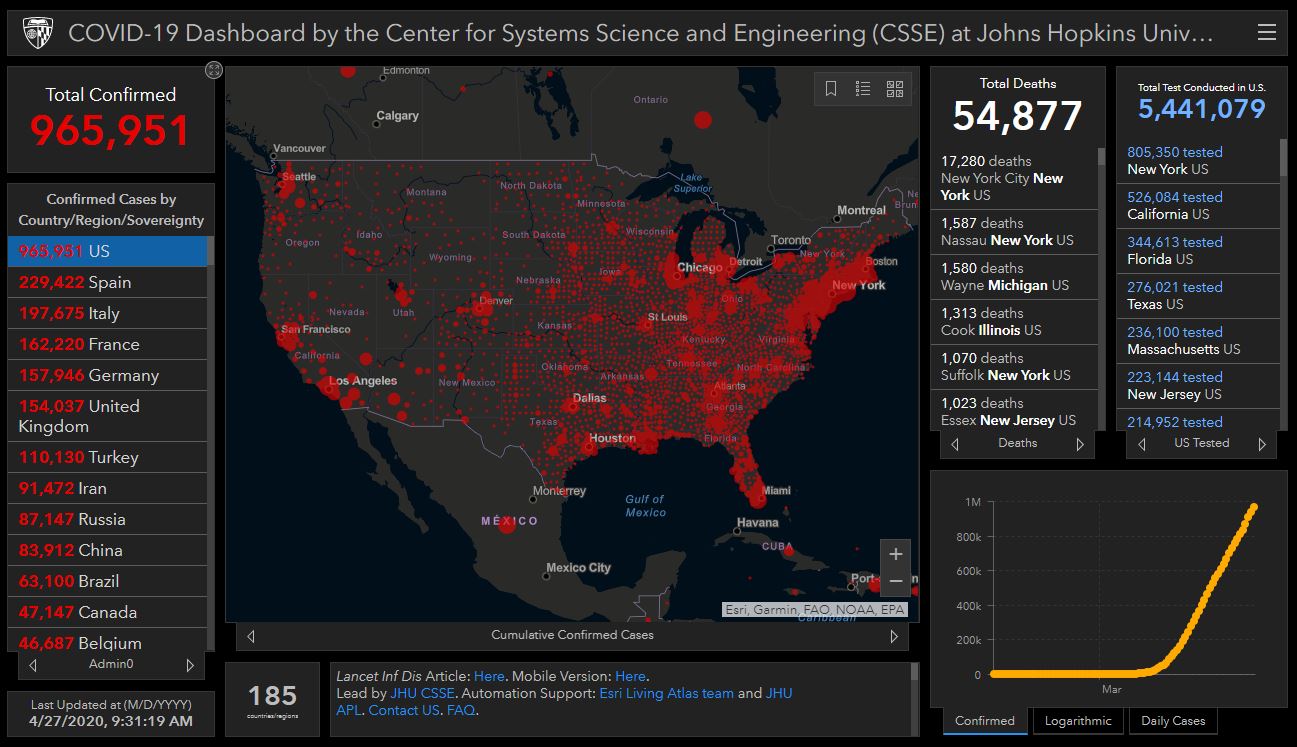This screenshot has width=1297, height=747.
Task: Show the map legend list icon
Action: pos(863,88)
